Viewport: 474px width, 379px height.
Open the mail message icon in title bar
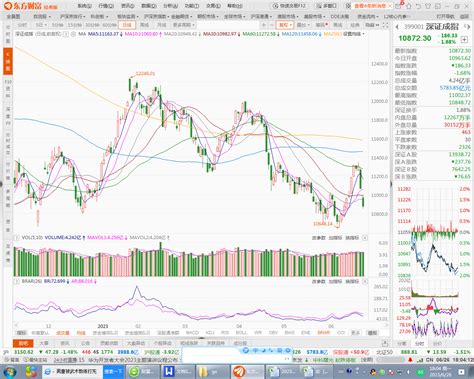click(x=398, y=6)
